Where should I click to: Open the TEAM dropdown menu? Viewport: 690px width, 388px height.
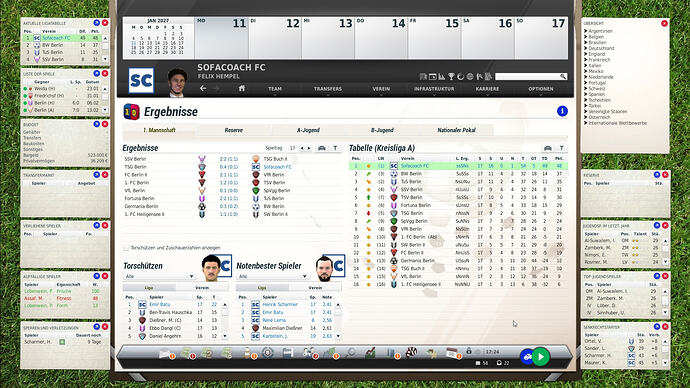tap(275, 89)
